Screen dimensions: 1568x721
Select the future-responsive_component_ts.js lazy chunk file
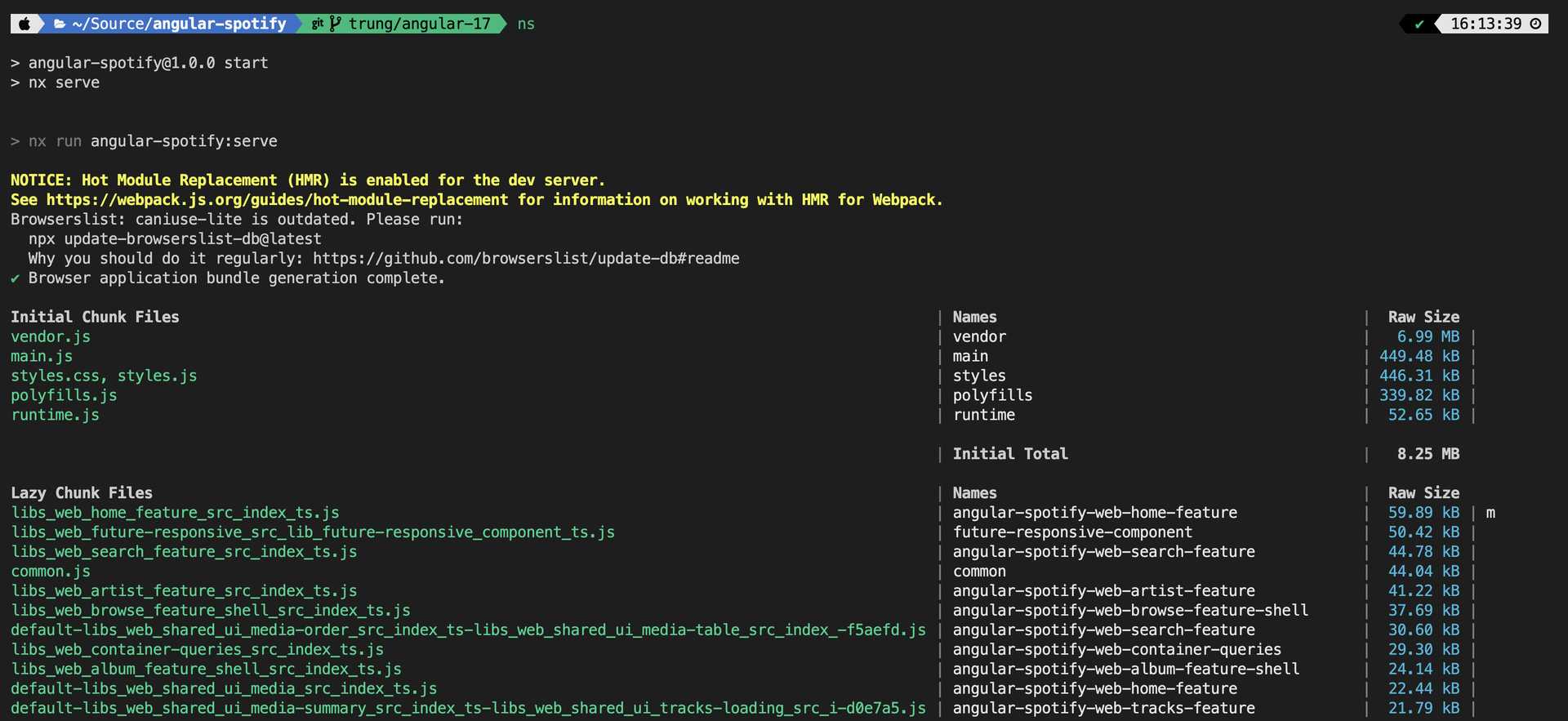click(313, 532)
